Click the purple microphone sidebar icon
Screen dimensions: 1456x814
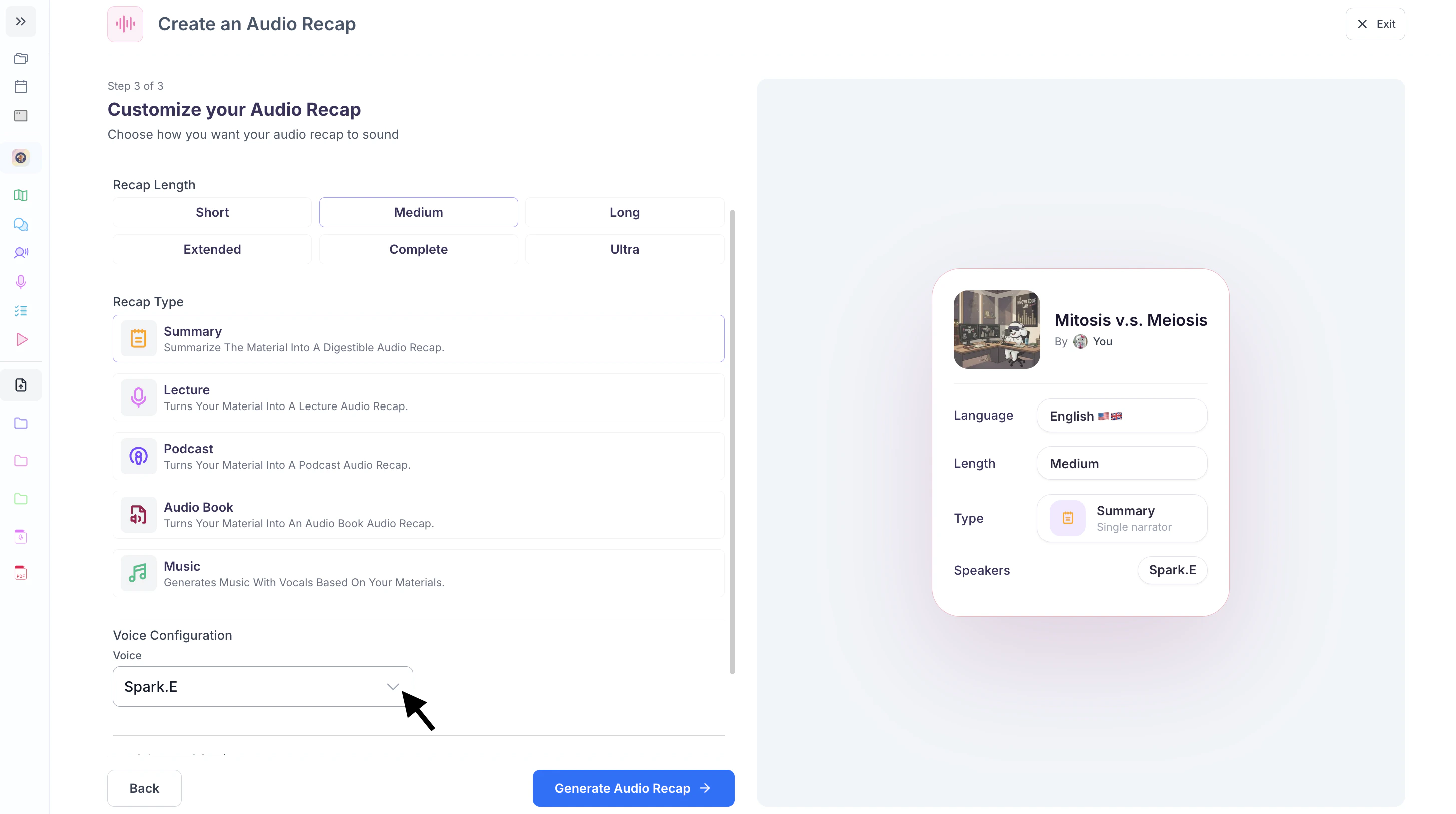click(21, 282)
